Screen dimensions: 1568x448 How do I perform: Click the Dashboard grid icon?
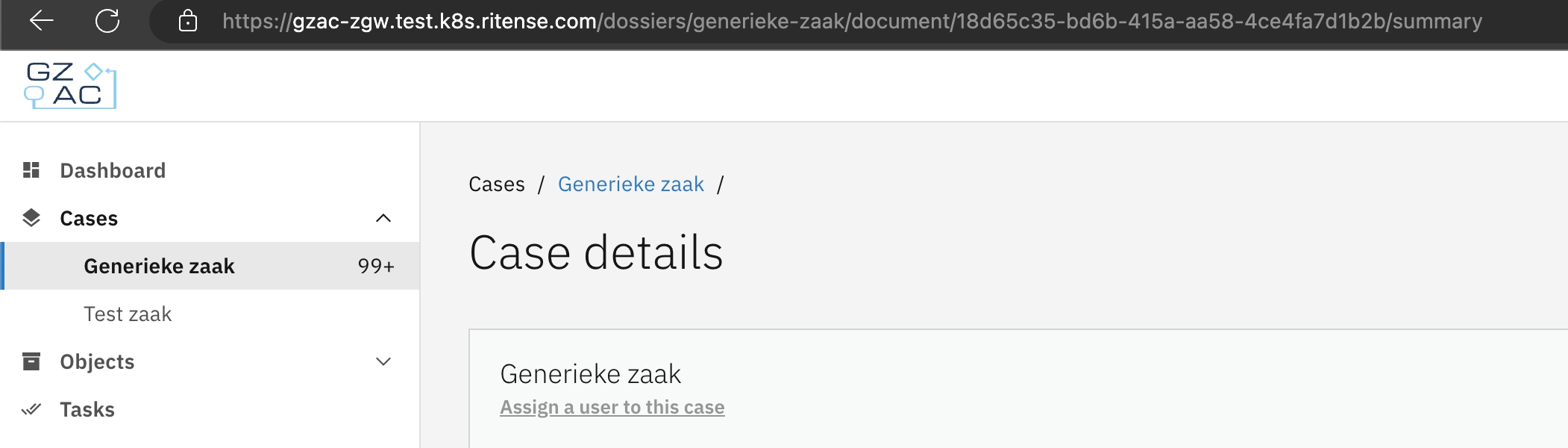(31, 170)
